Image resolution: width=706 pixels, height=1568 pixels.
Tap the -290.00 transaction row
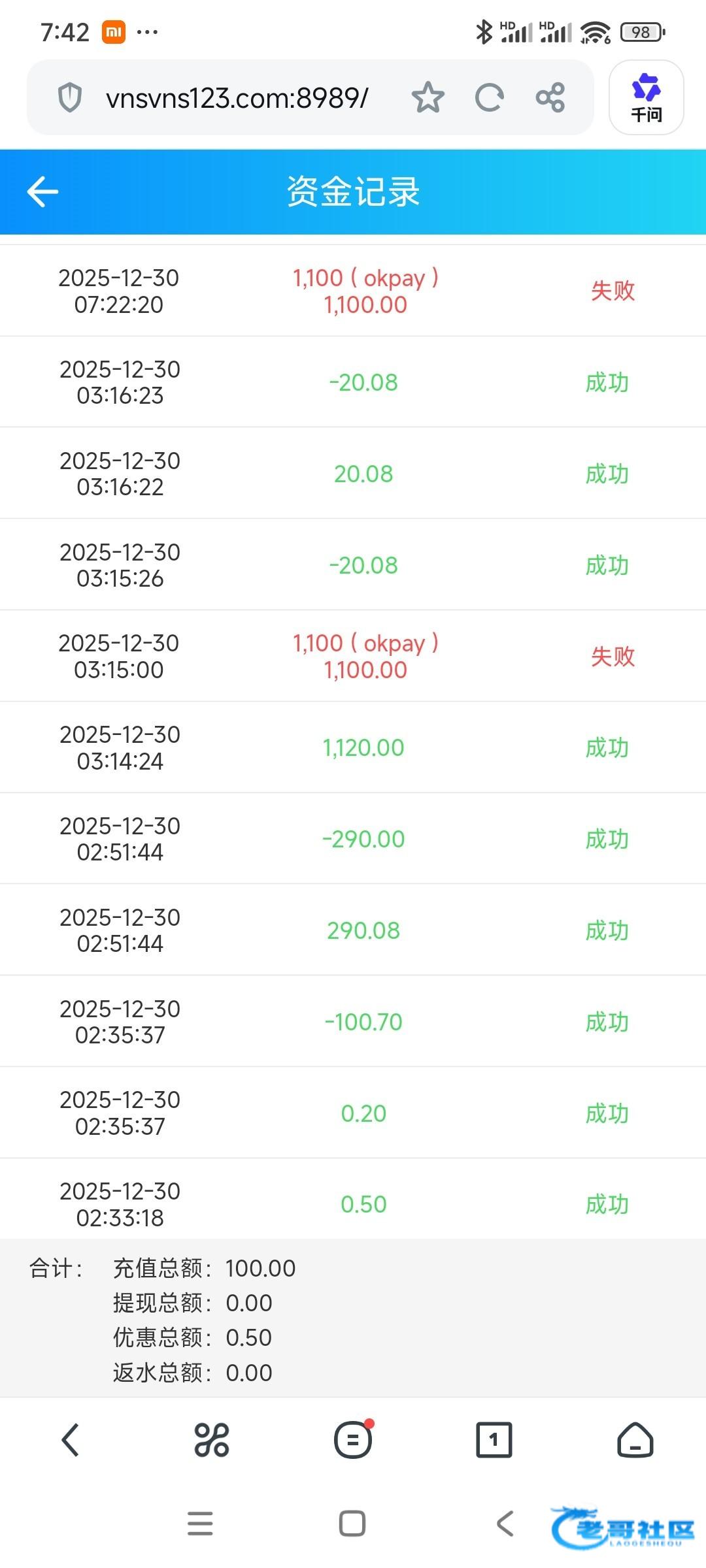coord(353,839)
